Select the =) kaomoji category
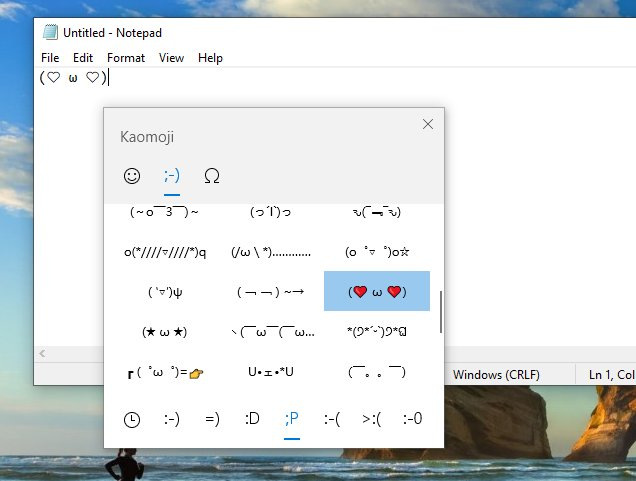Image resolution: width=636 pixels, height=481 pixels. (212, 419)
